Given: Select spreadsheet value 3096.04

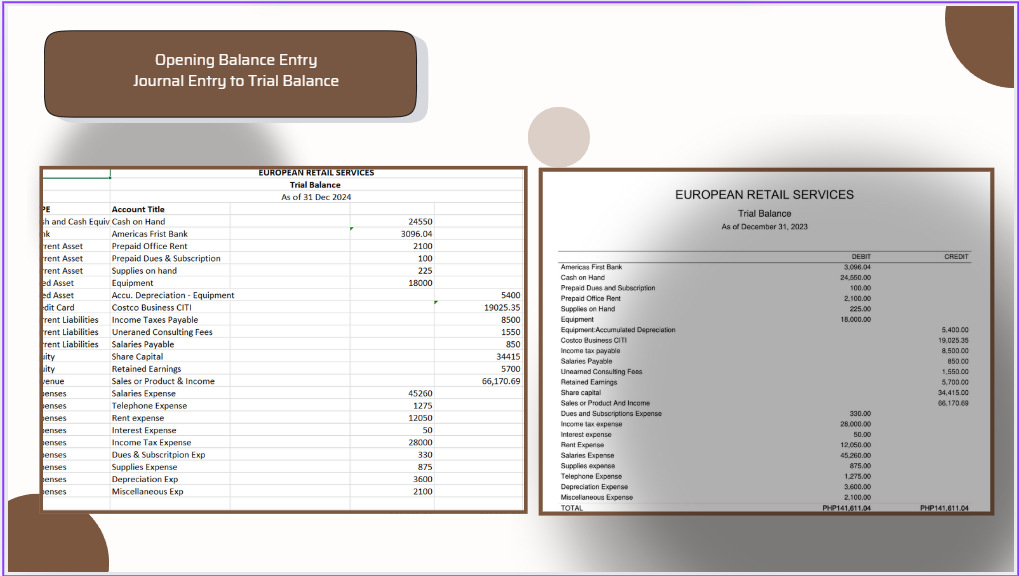Looking at the screenshot, I should tap(417, 234).
